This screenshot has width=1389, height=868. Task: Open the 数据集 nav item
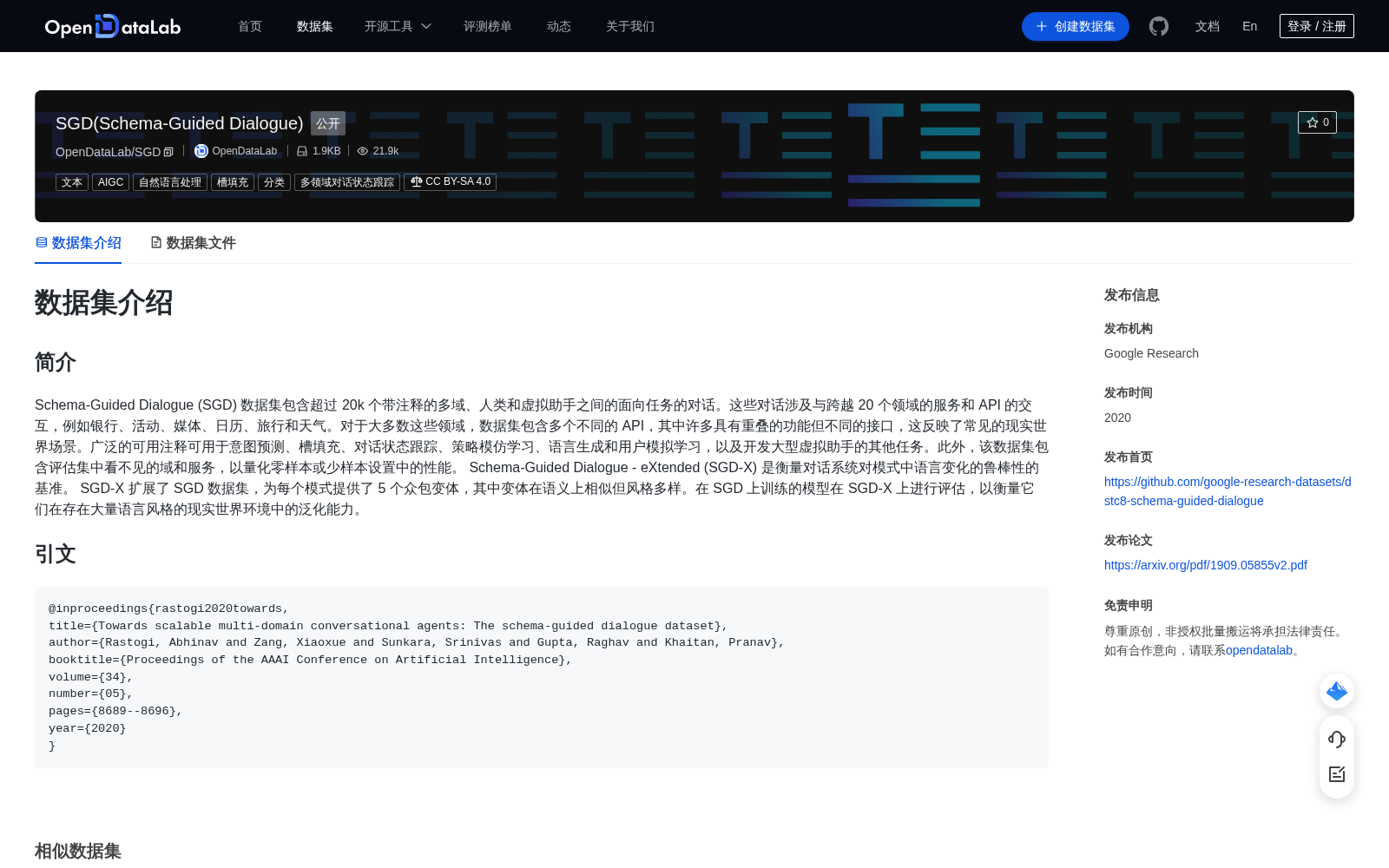[x=315, y=26]
